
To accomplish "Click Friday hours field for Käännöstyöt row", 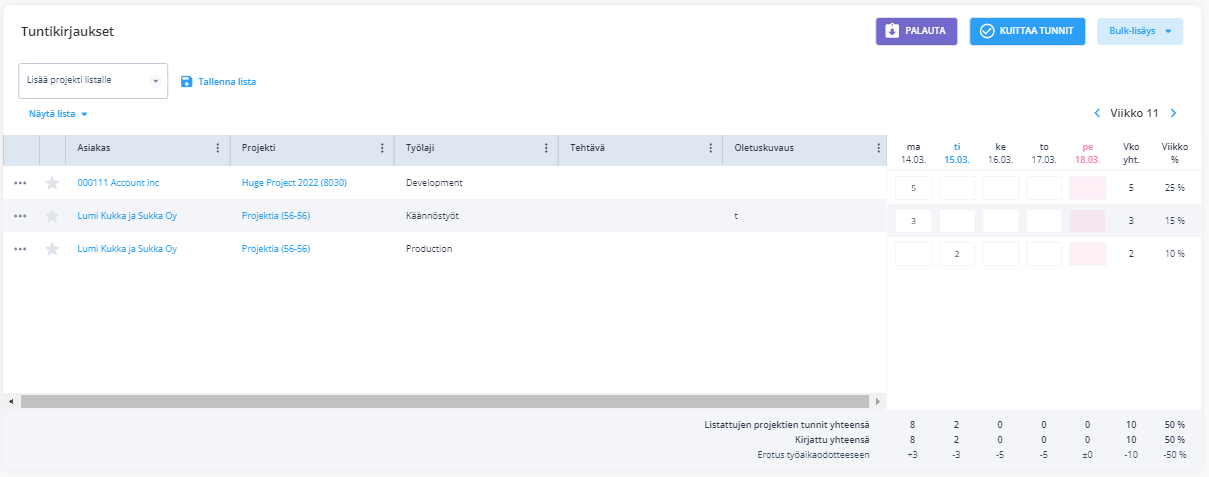I will coord(1088,221).
